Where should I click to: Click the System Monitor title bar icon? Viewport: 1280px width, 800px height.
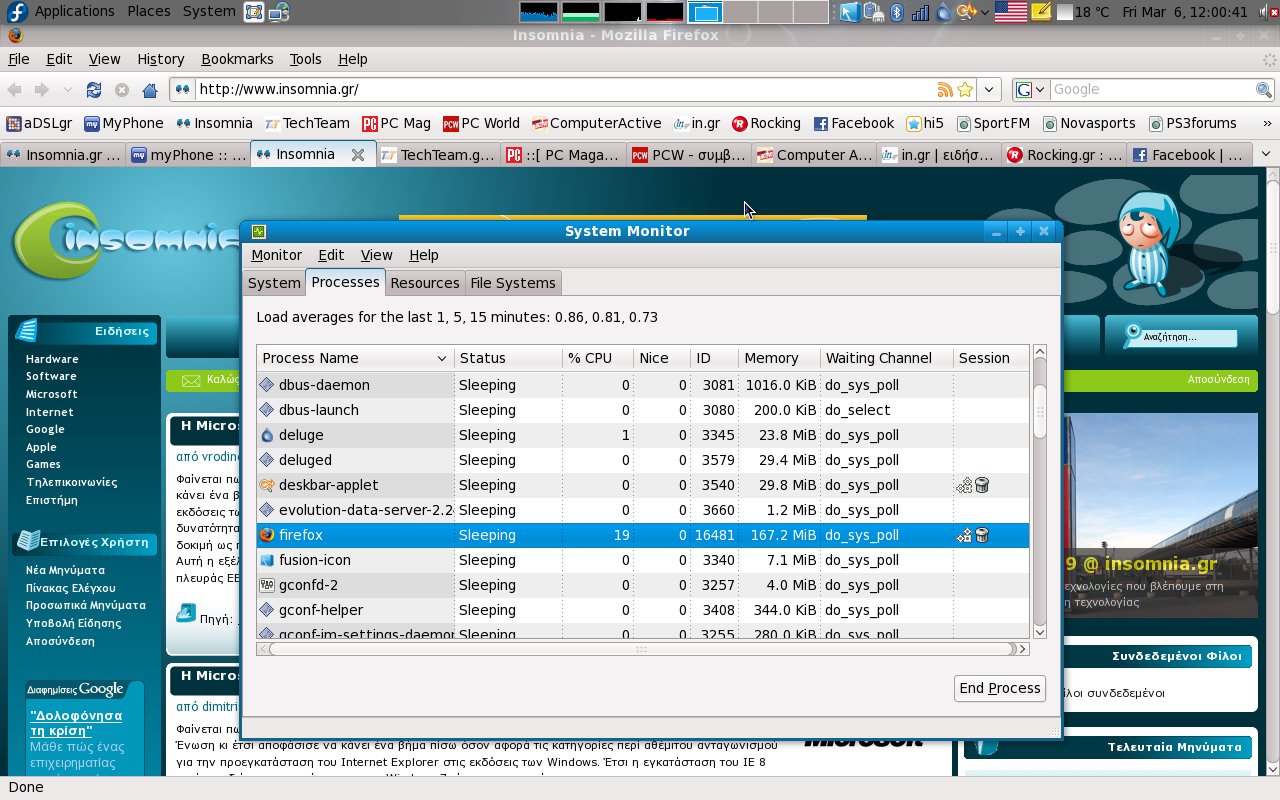pos(258,231)
